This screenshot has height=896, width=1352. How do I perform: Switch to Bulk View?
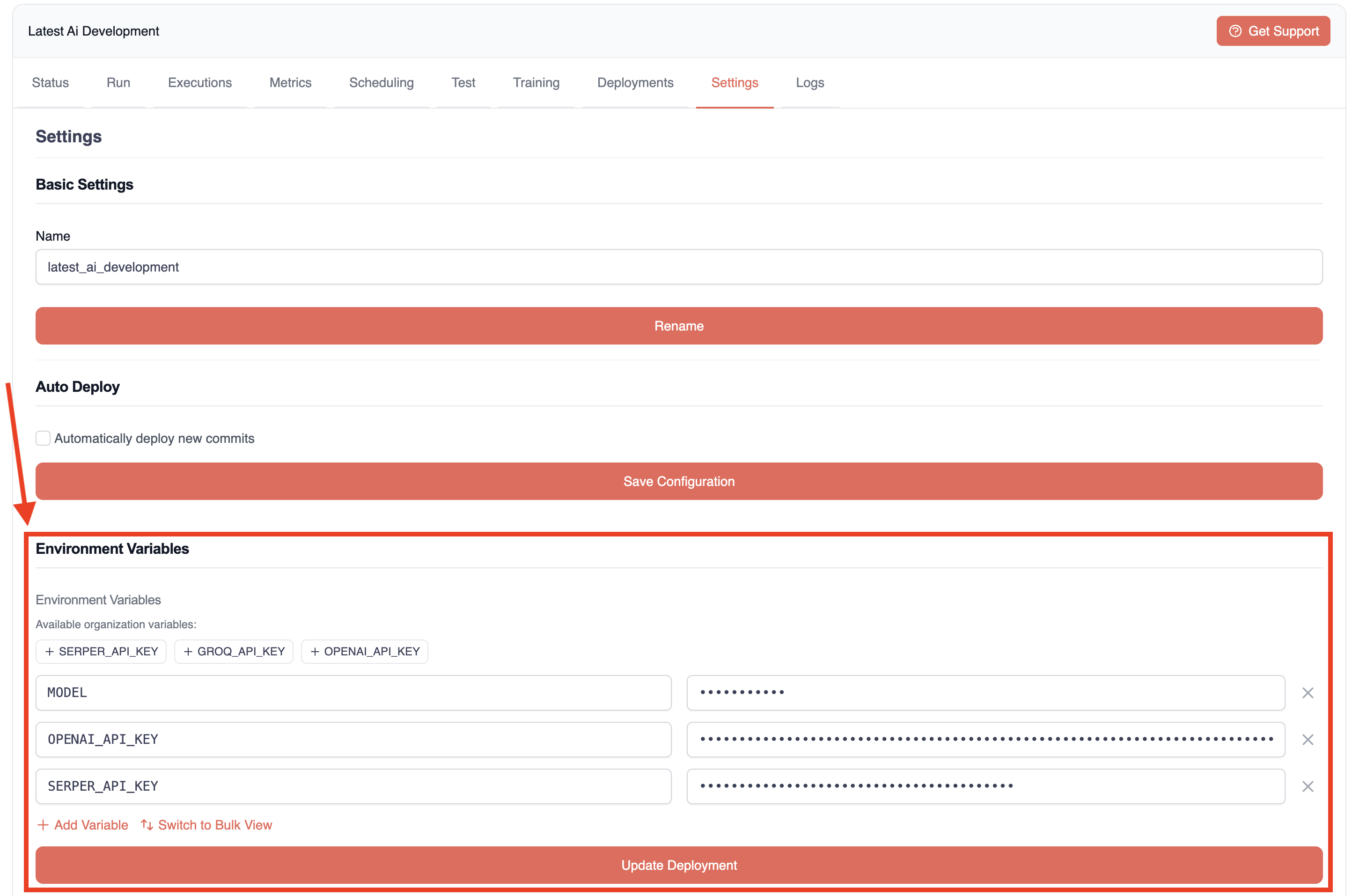point(206,824)
